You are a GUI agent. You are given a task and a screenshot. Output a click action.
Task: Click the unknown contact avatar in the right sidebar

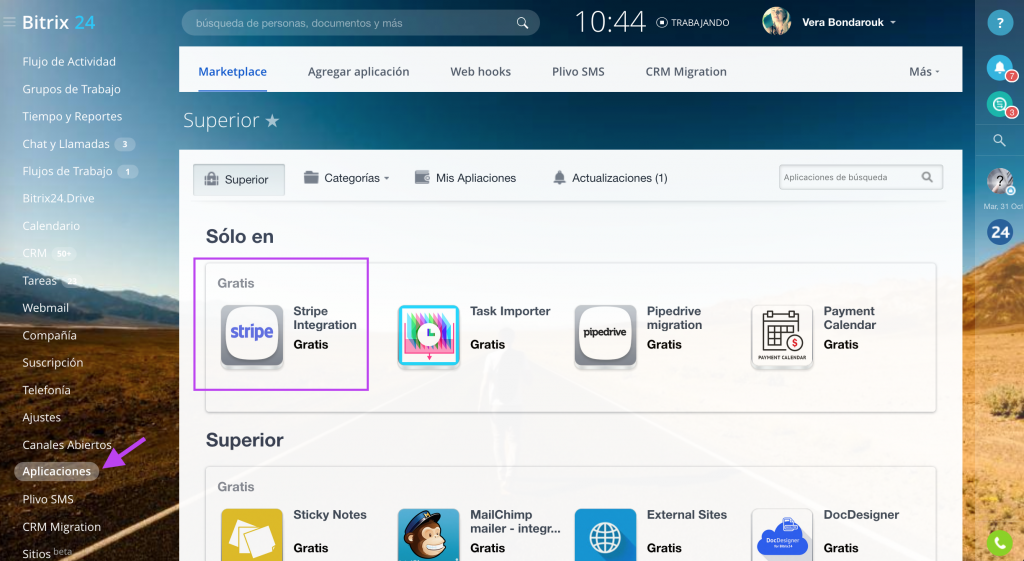(999, 181)
